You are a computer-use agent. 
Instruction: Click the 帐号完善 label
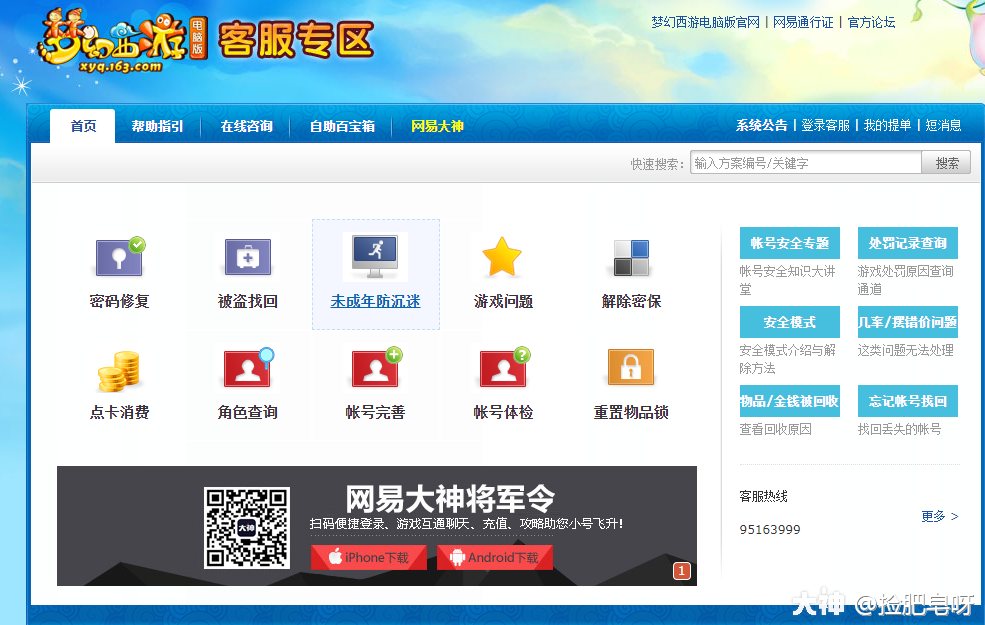coord(375,412)
